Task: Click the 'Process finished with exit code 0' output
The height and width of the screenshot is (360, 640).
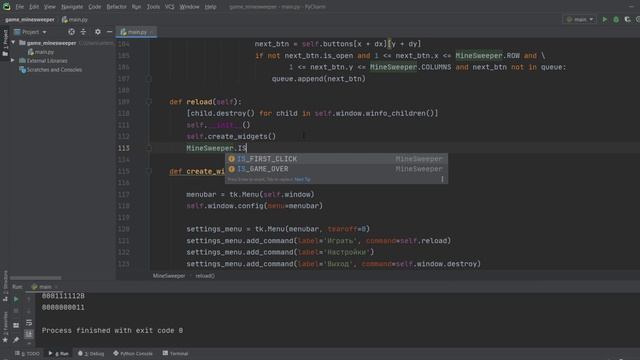Action: [112, 331]
